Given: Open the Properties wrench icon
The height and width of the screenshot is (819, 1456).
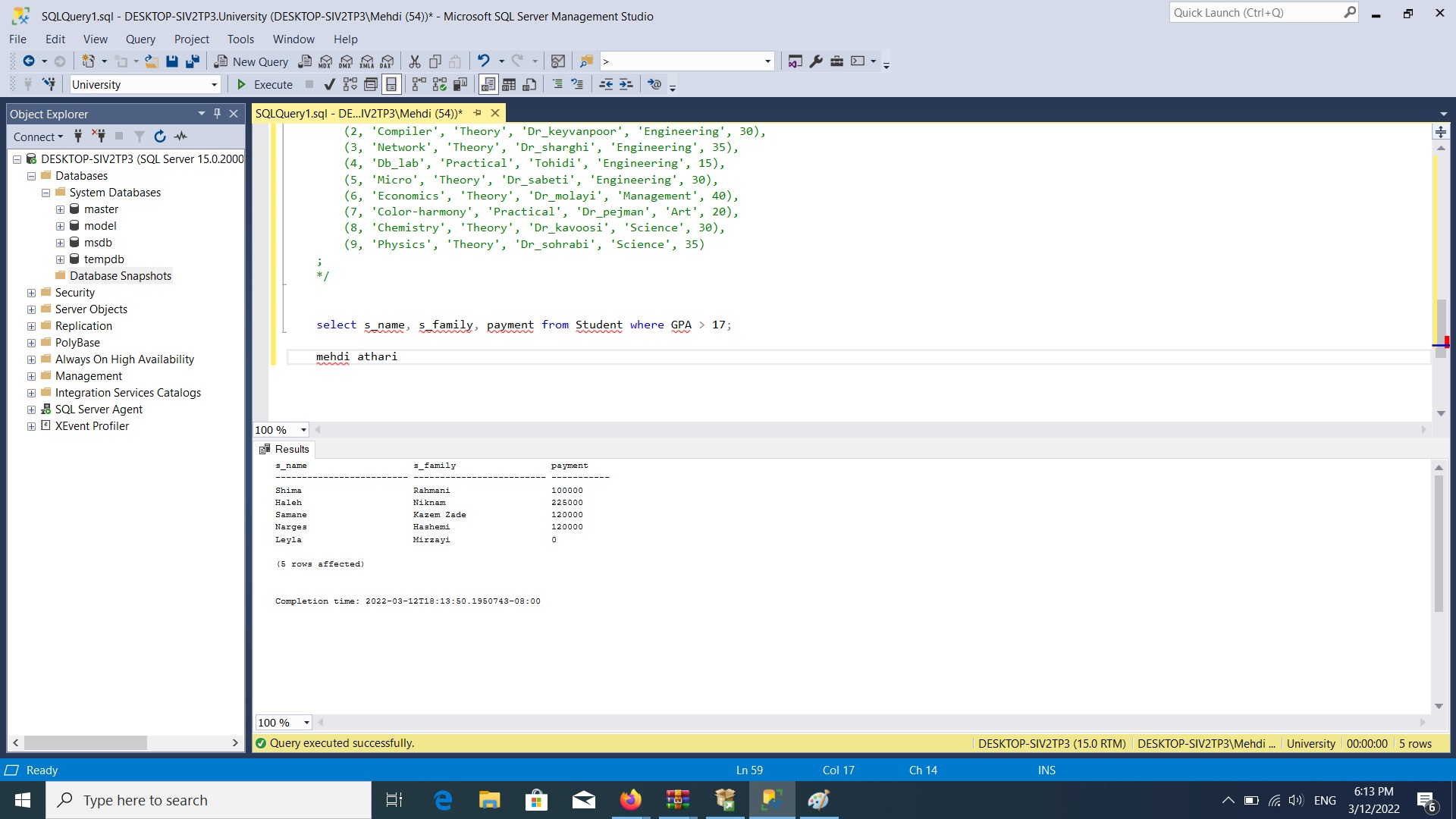Looking at the screenshot, I should (816, 61).
